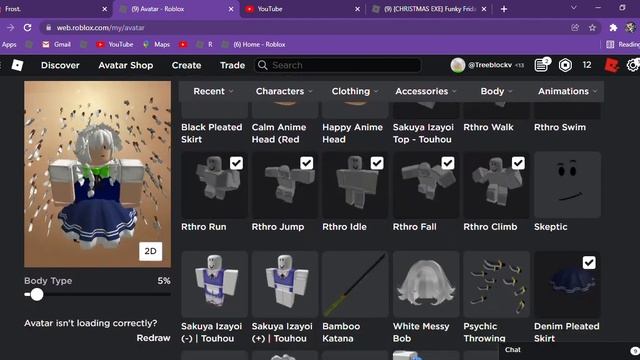Open the Trade page
This screenshot has width=640, height=360.
[232, 65]
